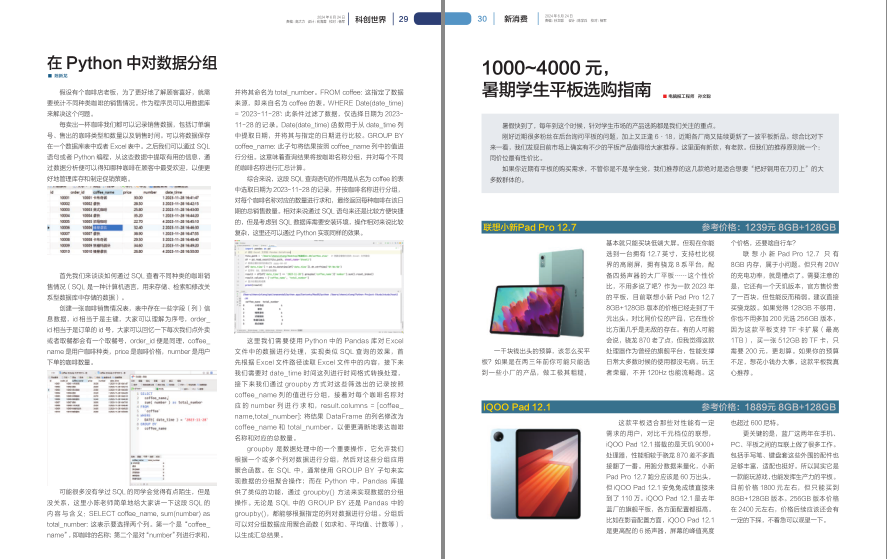Screen dimensions: 887x559
Task: Click the gray intro box starting 暑假快到了
Action: coord(660,153)
